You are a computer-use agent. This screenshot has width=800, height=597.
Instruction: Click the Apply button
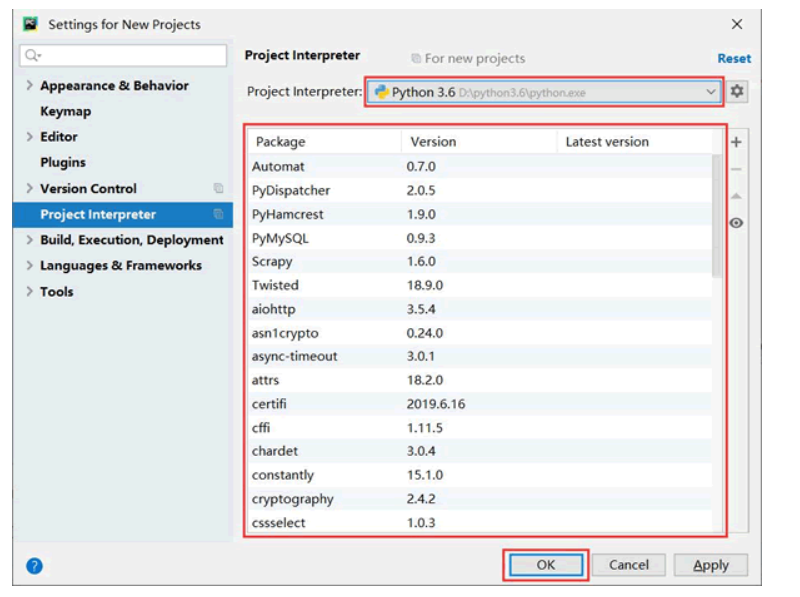711,565
